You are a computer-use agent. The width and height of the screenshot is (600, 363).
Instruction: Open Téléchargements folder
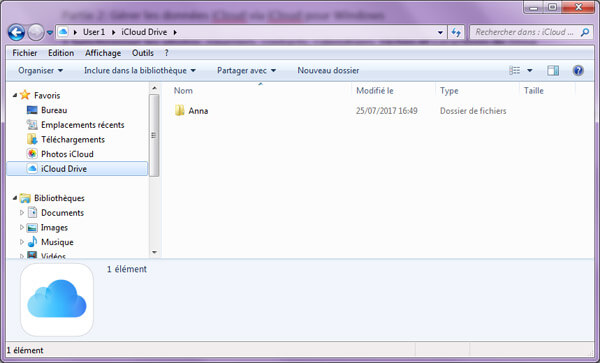[x=73, y=140]
